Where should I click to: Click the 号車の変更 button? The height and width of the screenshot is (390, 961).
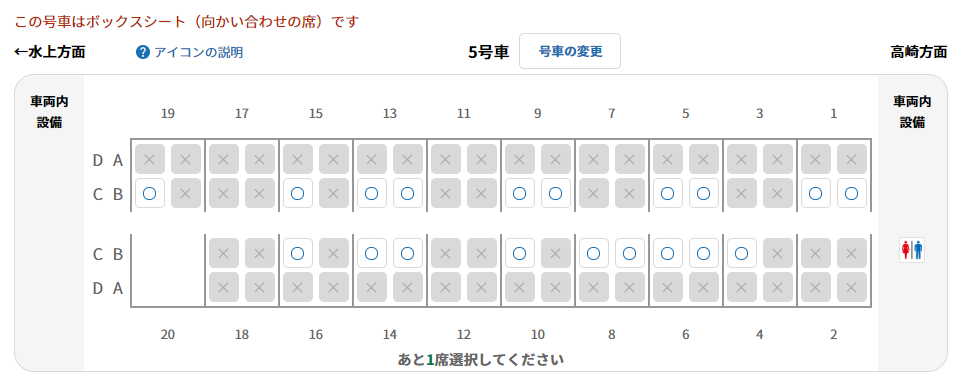(x=570, y=51)
